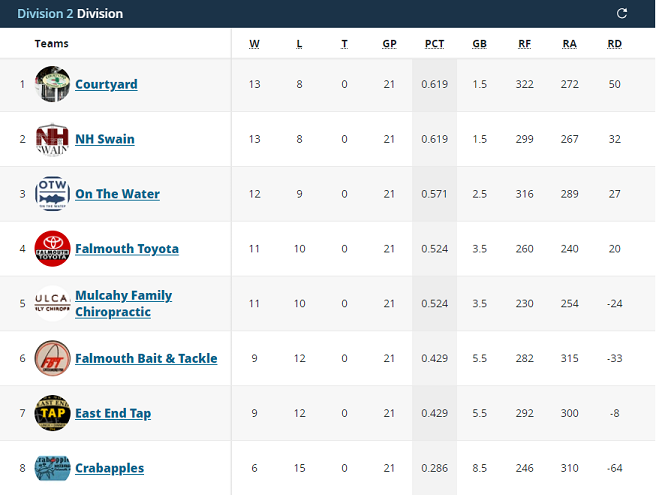Click the Falmouth Toyota logo
Screen dimensions: 656x495
click(x=52, y=249)
